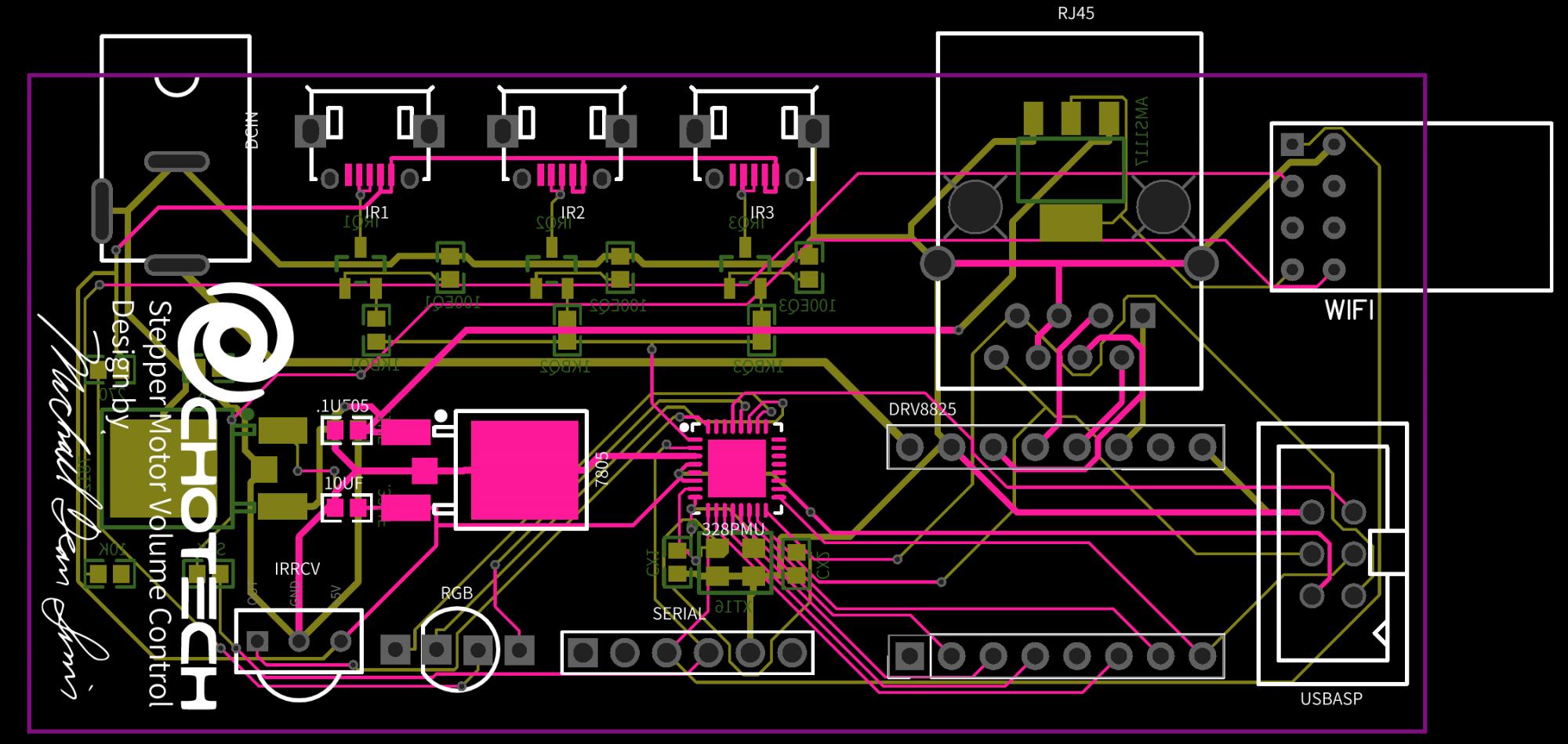This screenshot has width=1568, height=744.
Task: Select the RGB LED circle outline
Action: (460, 648)
